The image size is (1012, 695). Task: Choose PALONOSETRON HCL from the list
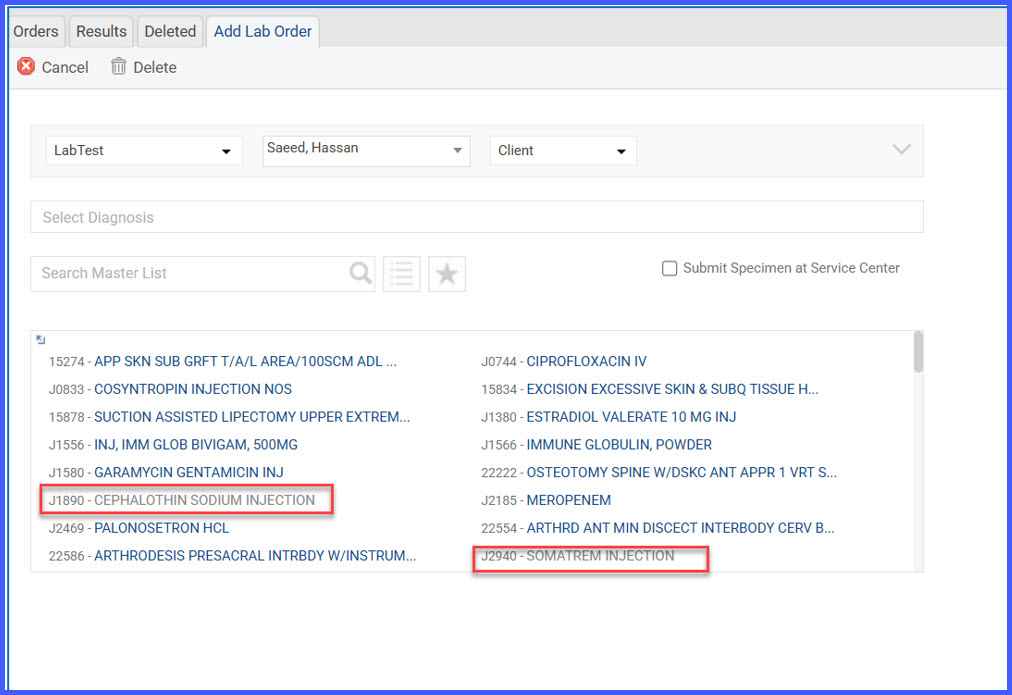pos(161,528)
